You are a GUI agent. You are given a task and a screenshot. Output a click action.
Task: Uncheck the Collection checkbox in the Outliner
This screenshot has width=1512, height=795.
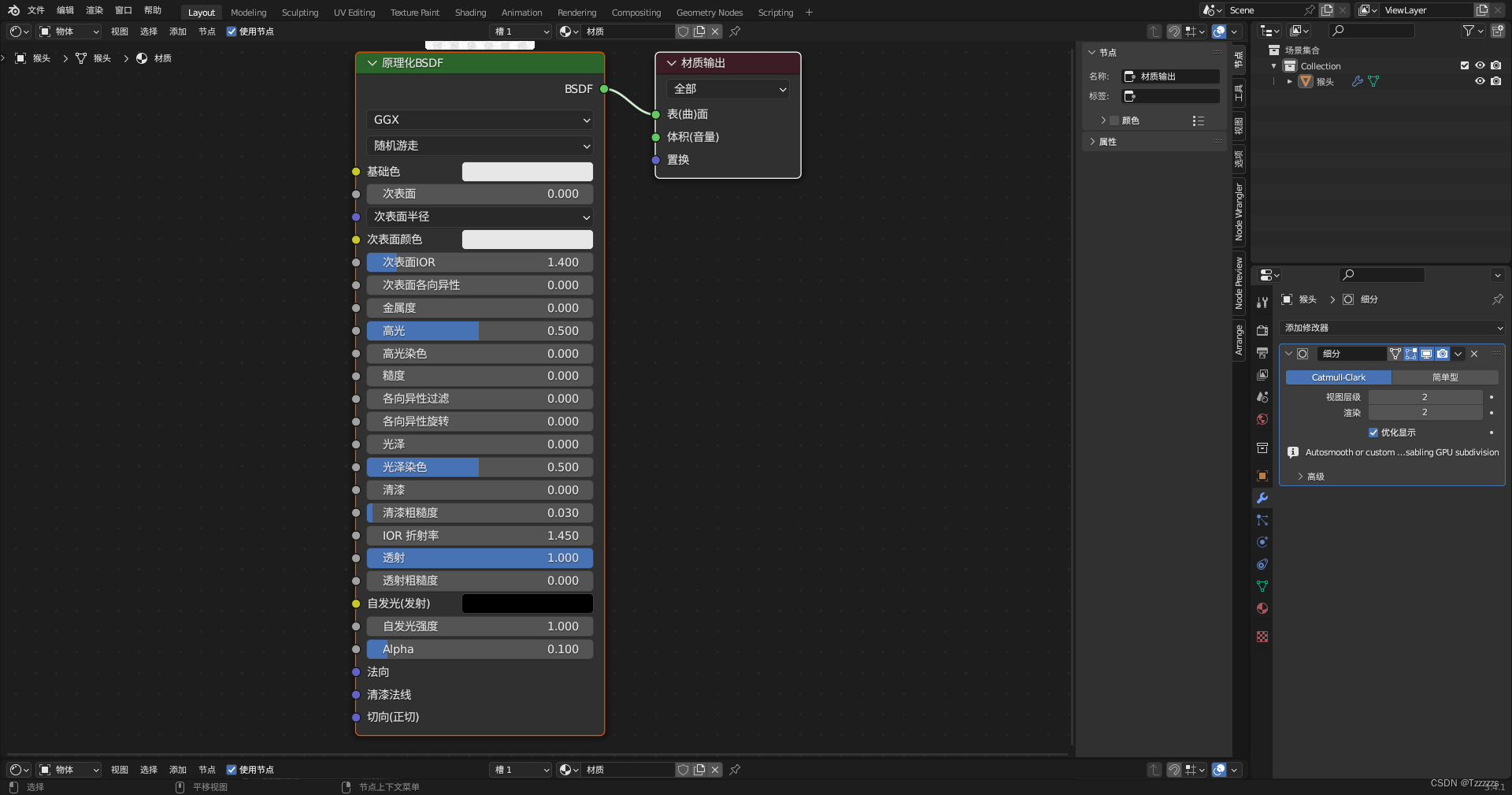[x=1465, y=66]
